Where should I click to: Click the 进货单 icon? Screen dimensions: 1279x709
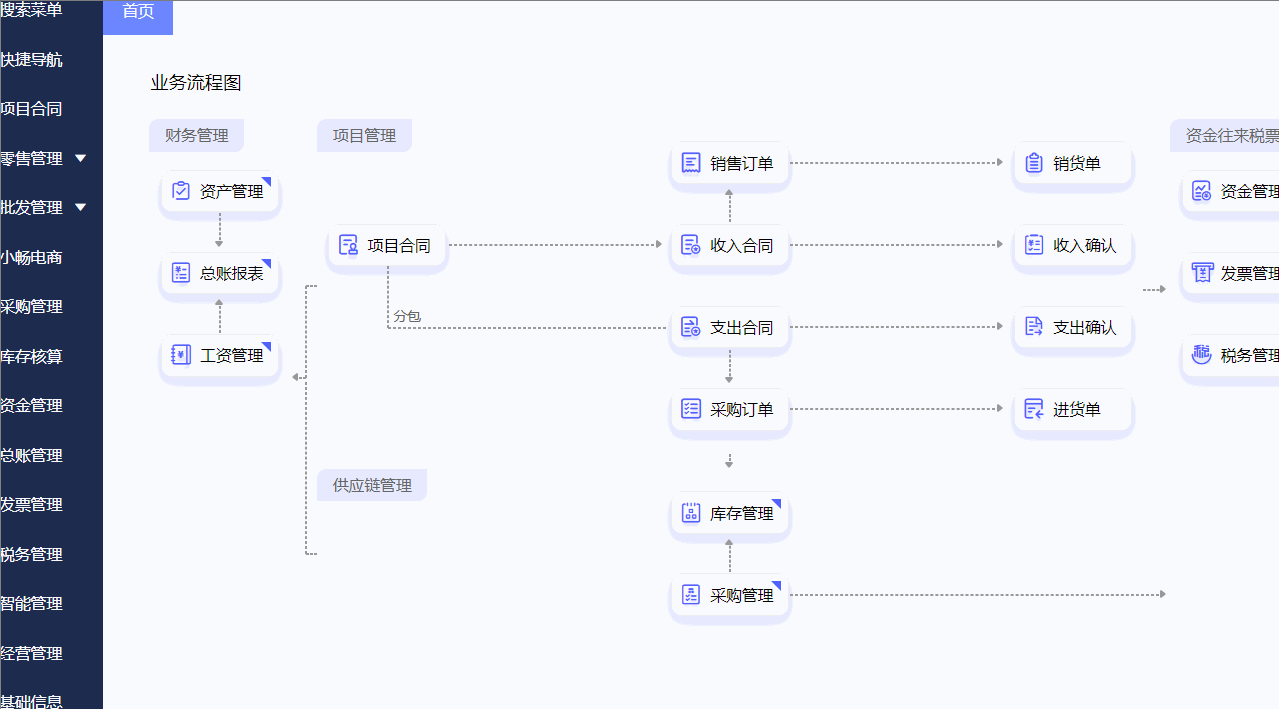pyautogui.click(x=1034, y=409)
